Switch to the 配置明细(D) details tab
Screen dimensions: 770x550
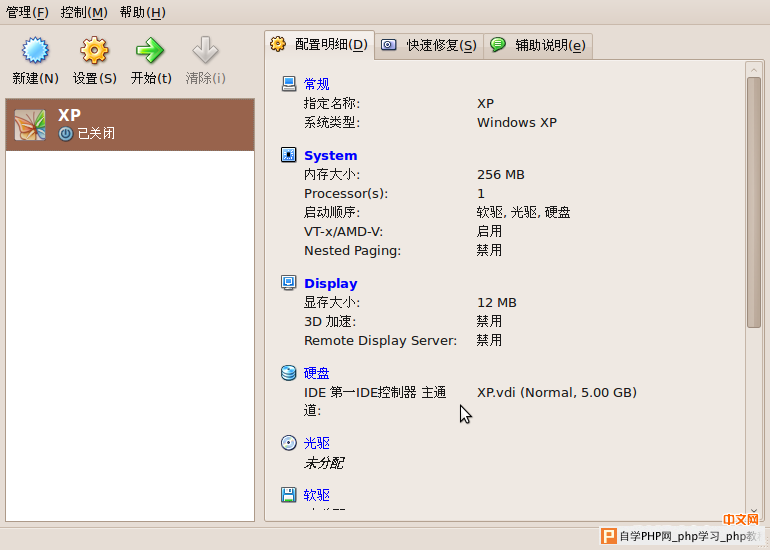pyautogui.click(x=320, y=45)
